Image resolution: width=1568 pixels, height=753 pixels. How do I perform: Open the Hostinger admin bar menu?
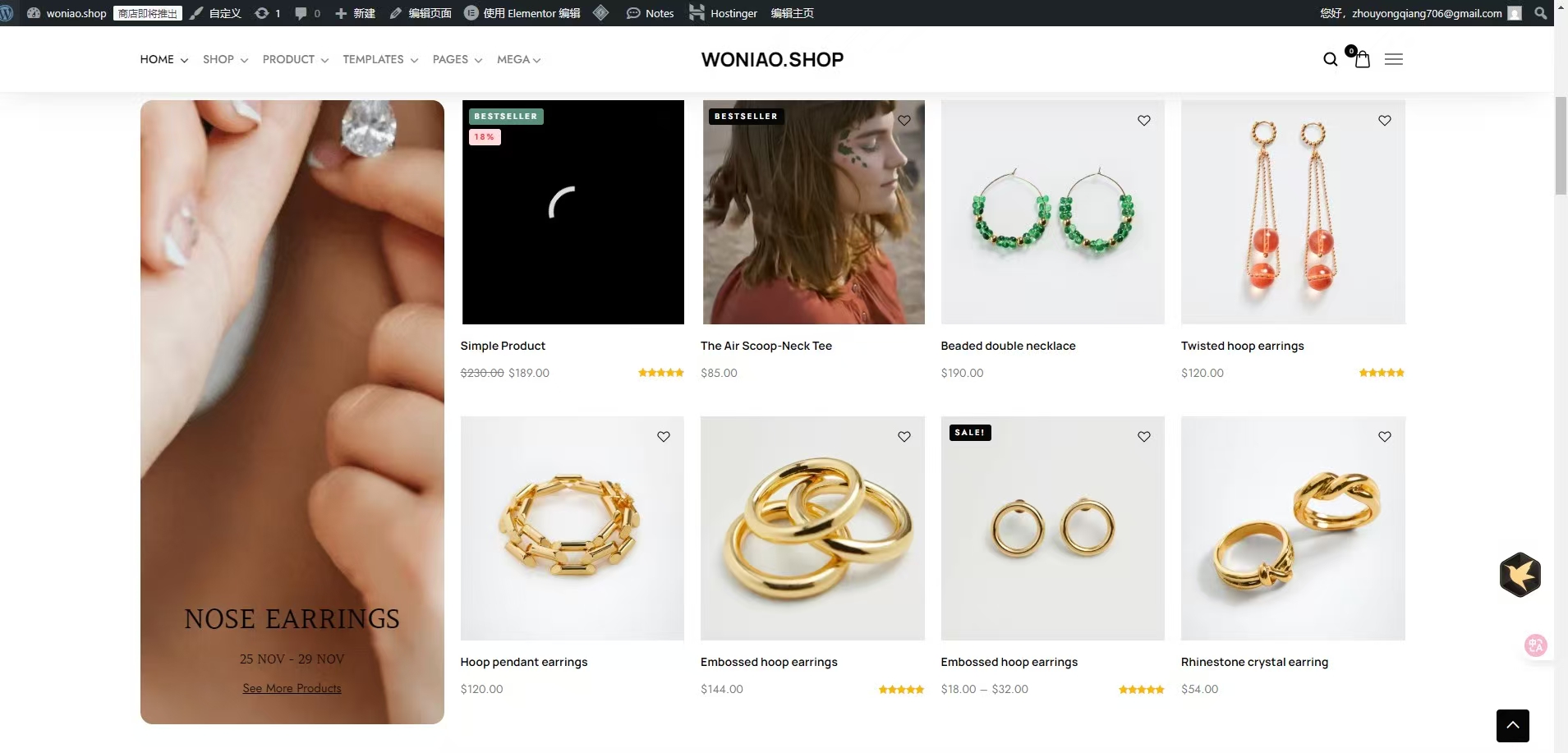pyautogui.click(x=723, y=13)
